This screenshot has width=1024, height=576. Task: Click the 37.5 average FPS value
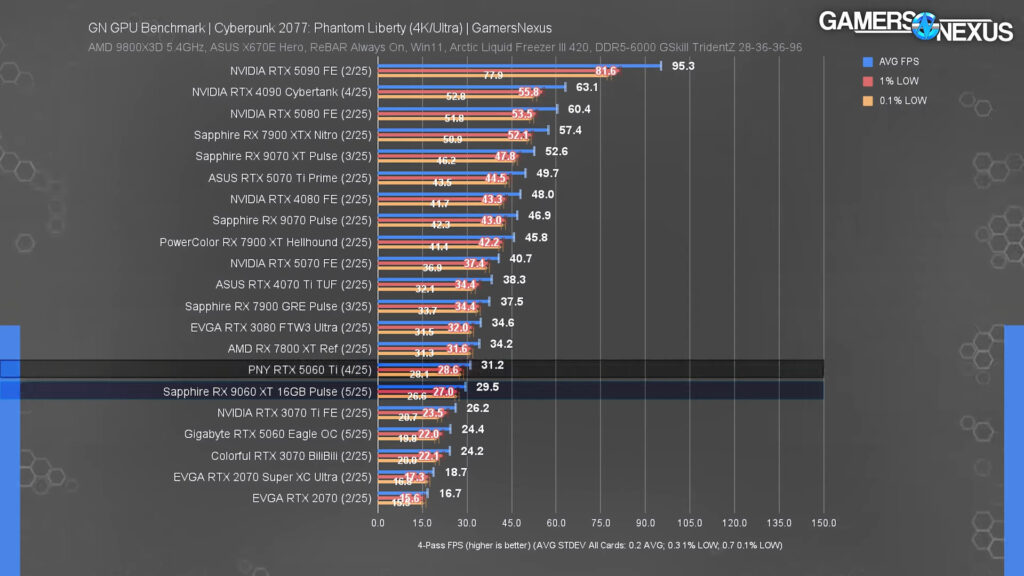512,302
